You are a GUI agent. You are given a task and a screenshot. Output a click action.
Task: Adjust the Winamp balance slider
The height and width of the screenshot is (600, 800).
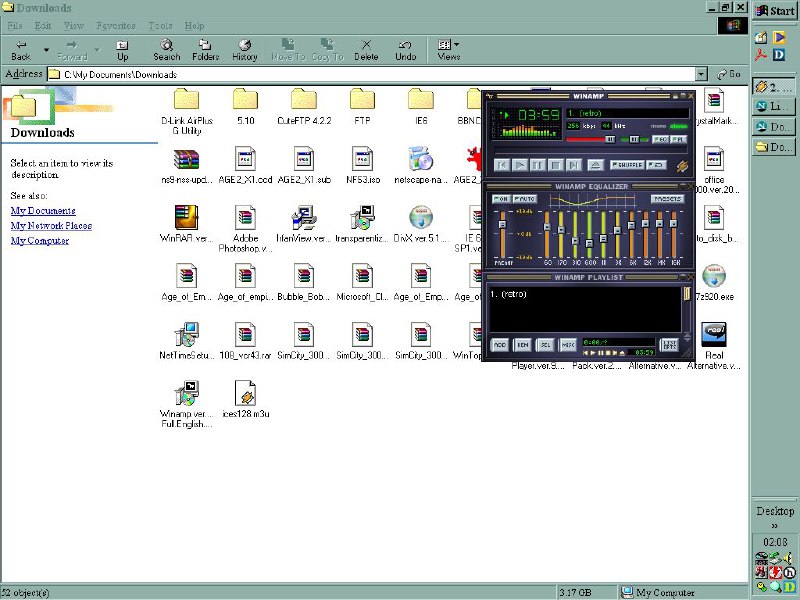[x=634, y=139]
